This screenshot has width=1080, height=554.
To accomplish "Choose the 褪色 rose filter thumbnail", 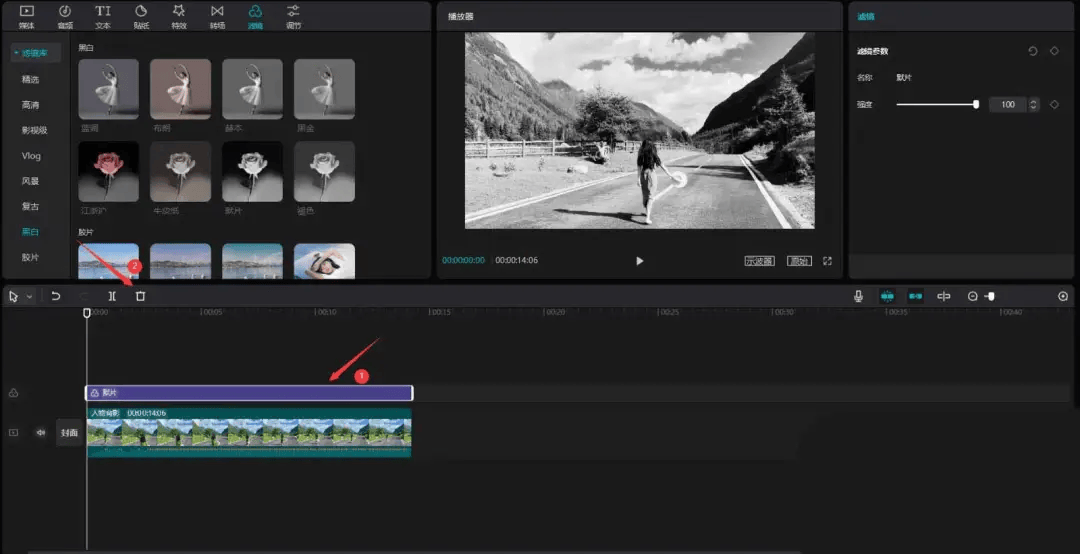I will (x=324, y=172).
